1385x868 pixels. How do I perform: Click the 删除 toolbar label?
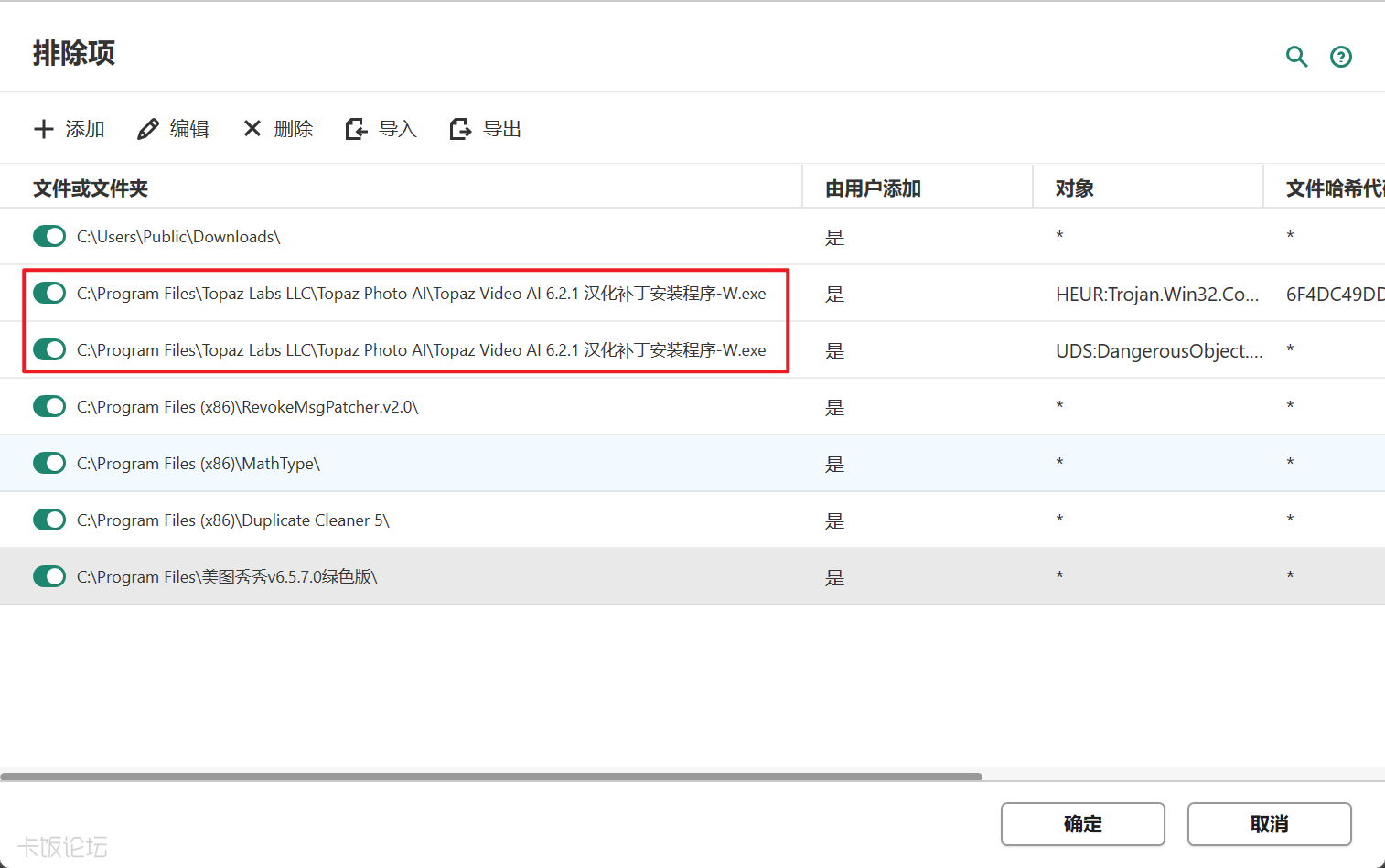294,129
